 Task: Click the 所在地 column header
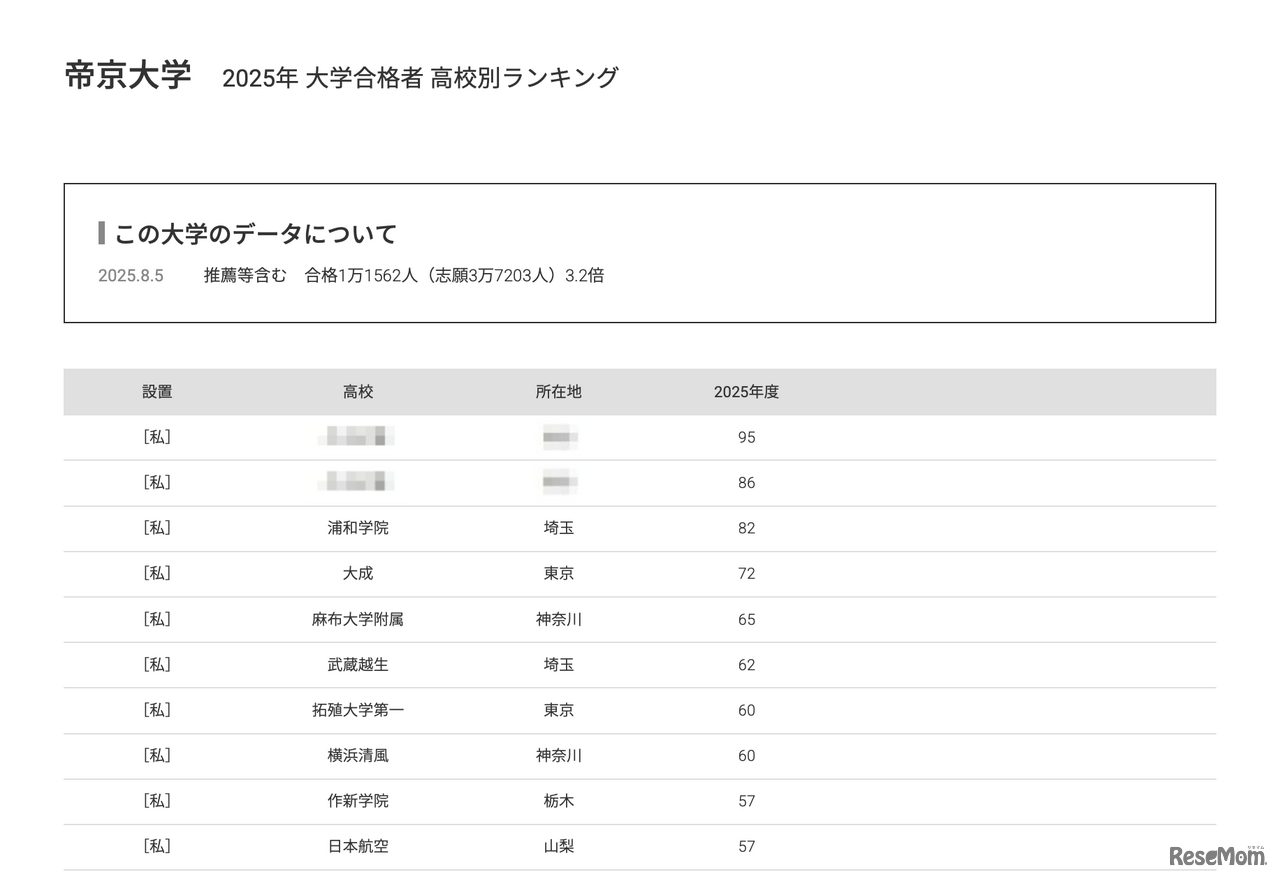[x=558, y=391]
